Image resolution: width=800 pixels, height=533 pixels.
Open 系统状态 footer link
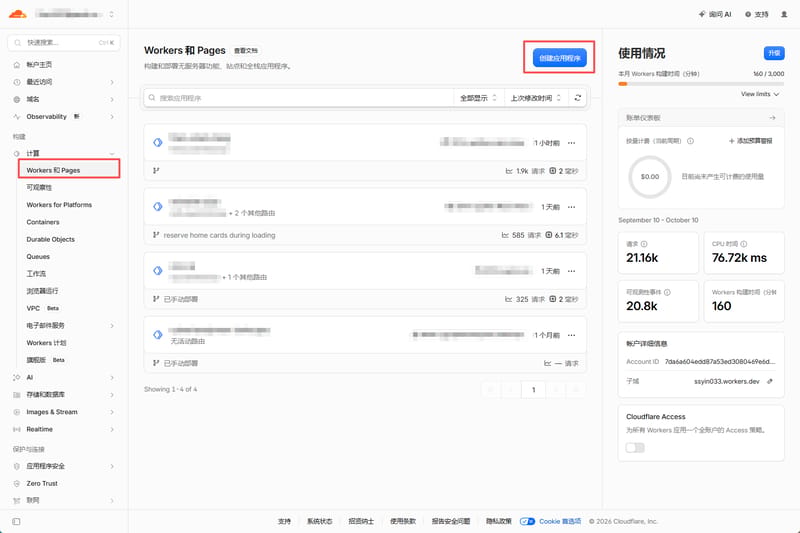pyautogui.click(x=319, y=521)
